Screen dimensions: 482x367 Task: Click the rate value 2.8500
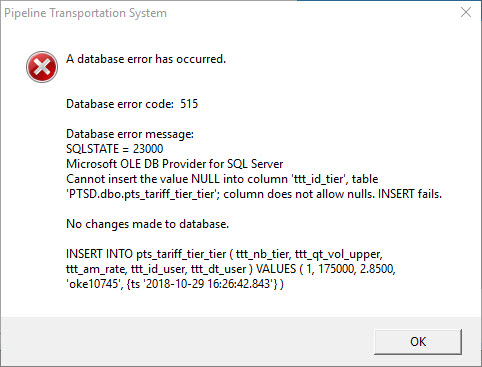377,269
